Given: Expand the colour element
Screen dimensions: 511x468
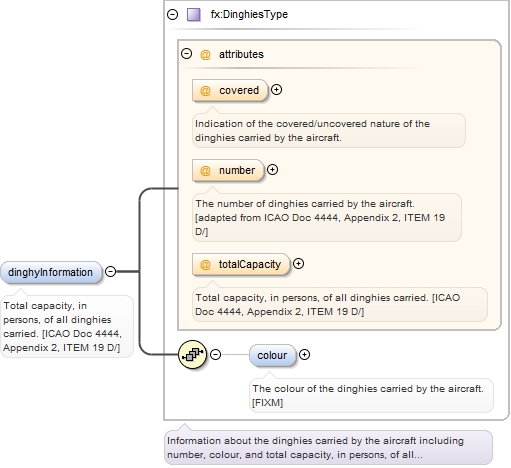Looking at the screenshot, I should tap(304, 354).
